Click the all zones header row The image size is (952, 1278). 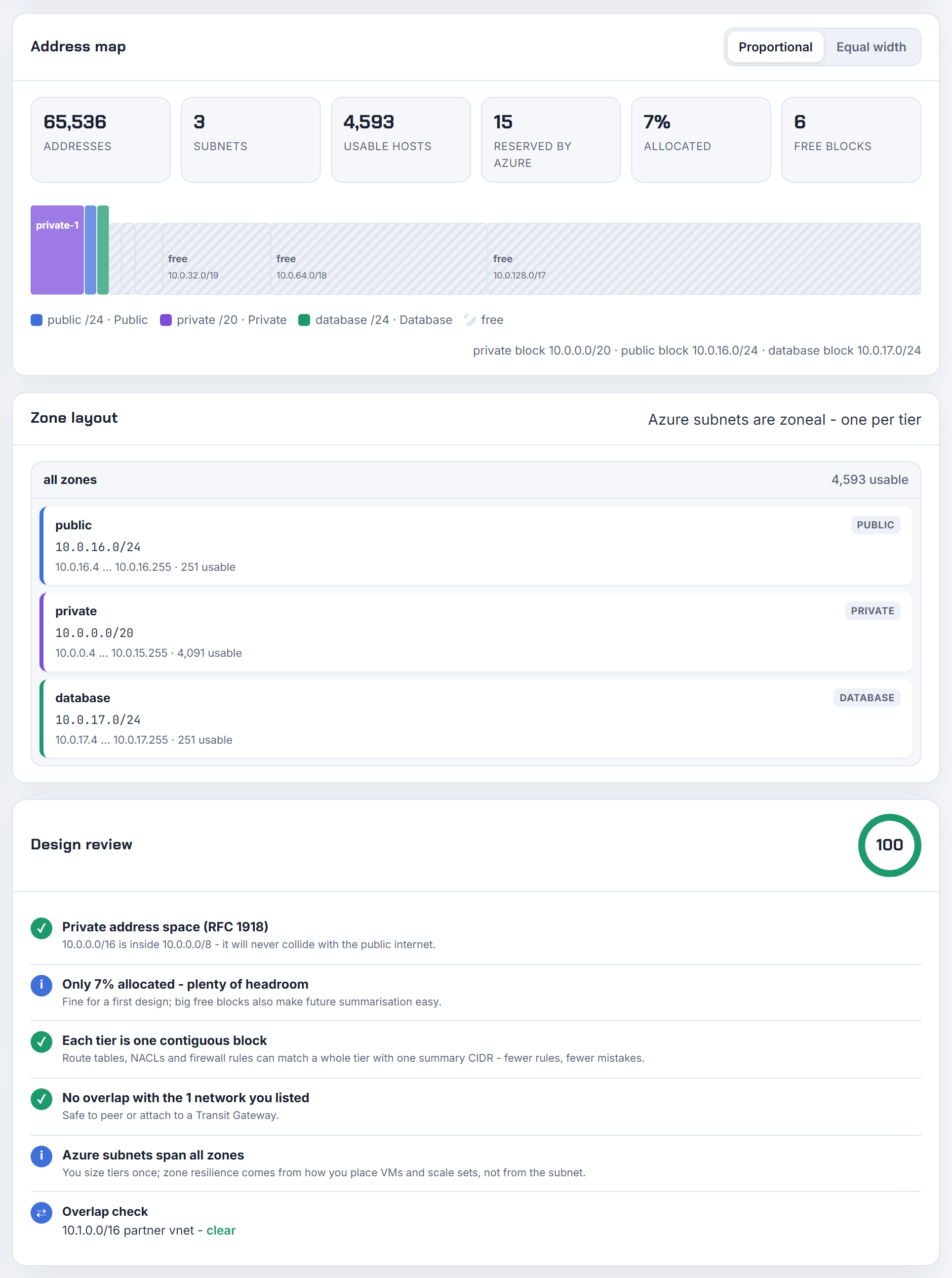click(x=476, y=480)
